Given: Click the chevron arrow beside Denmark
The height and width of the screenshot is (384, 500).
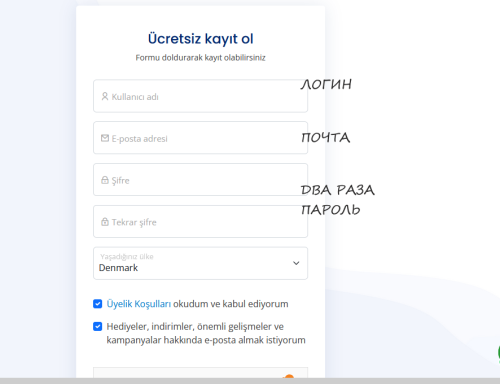Looking at the screenshot, I should point(296,263).
